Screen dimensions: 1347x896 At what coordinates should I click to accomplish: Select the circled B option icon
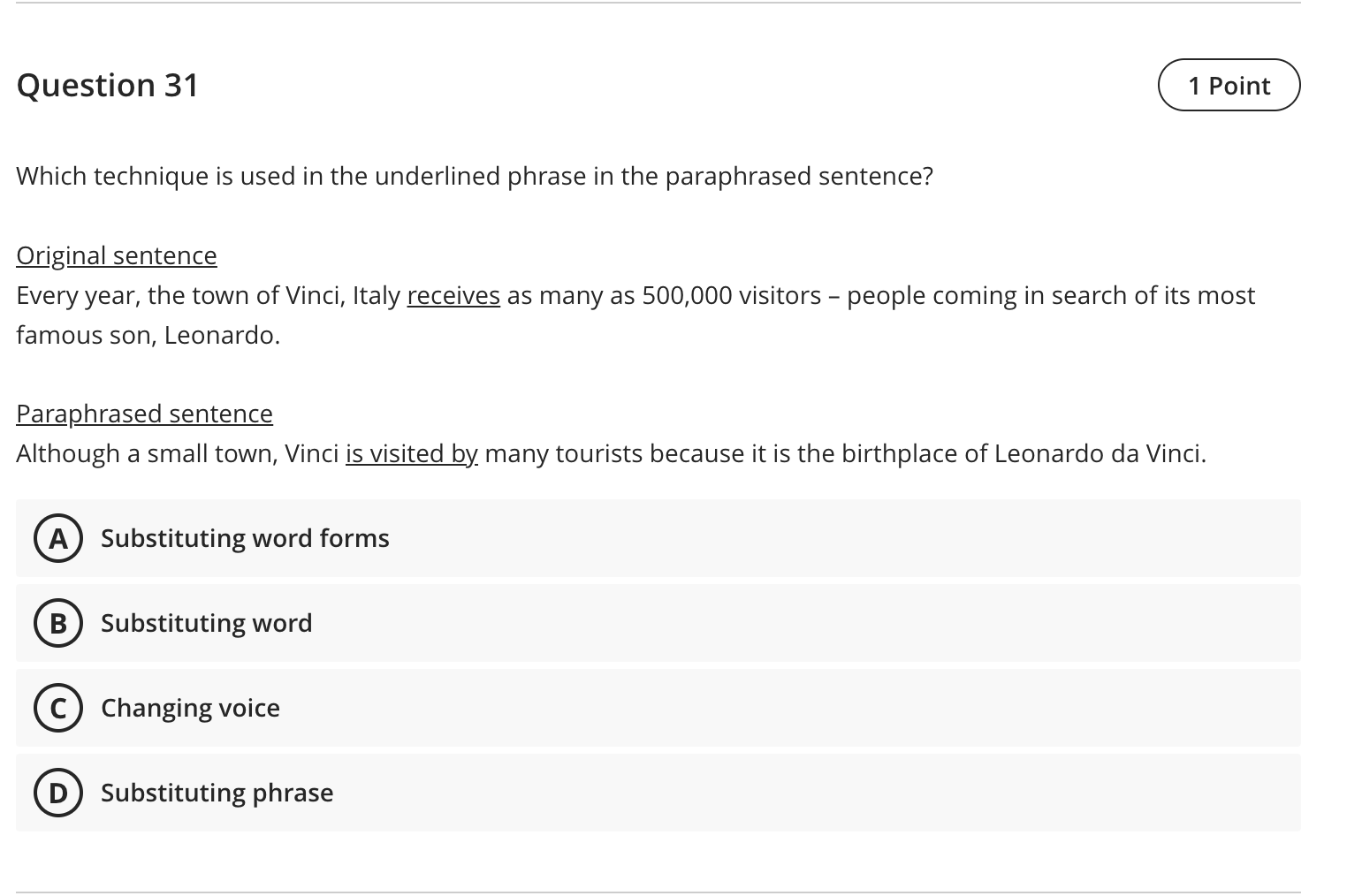click(x=58, y=623)
